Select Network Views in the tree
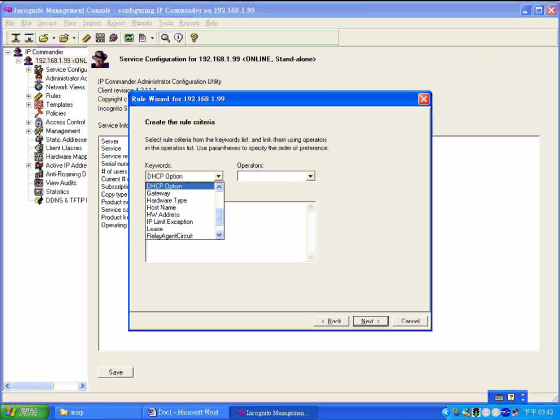 tap(65, 87)
